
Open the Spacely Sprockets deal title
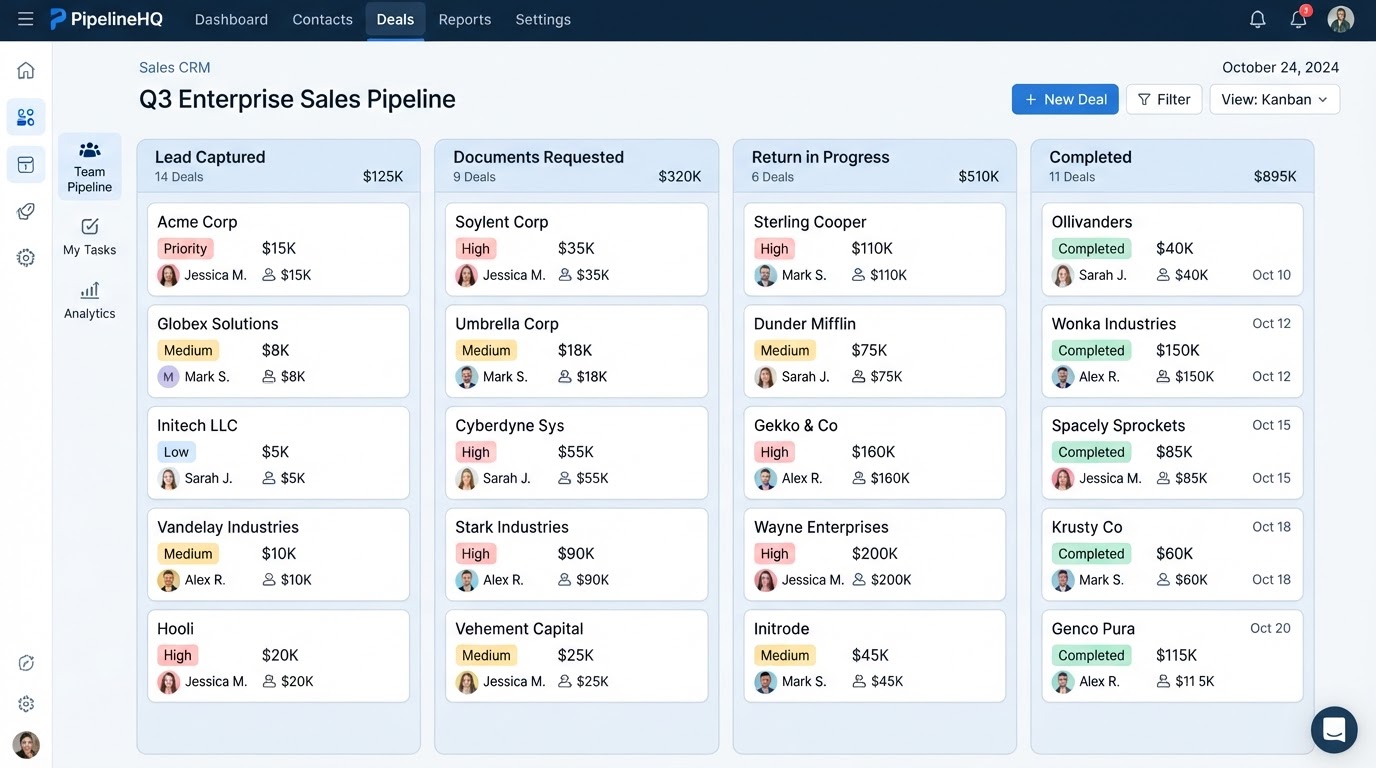(1118, 426)
